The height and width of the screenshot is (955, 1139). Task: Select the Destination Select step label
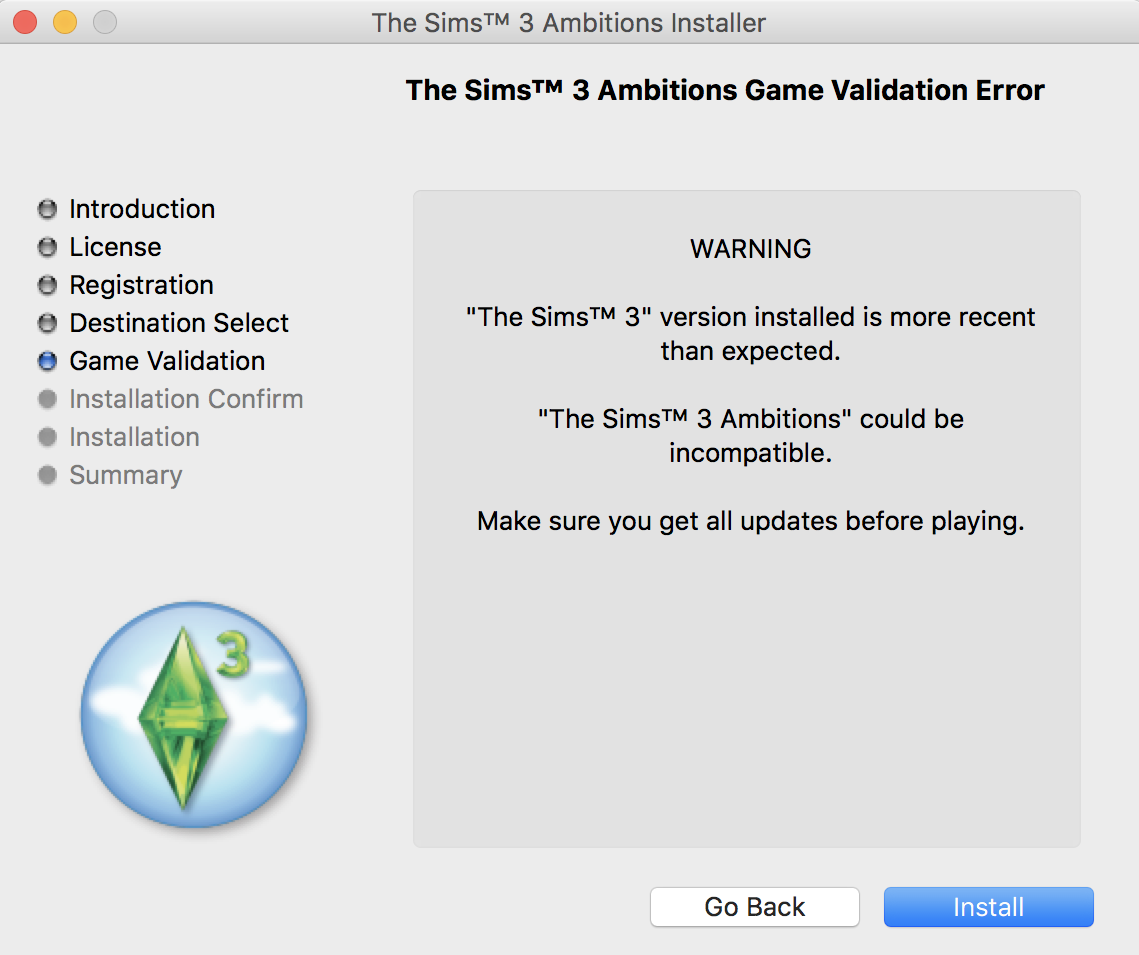(179, 323)
